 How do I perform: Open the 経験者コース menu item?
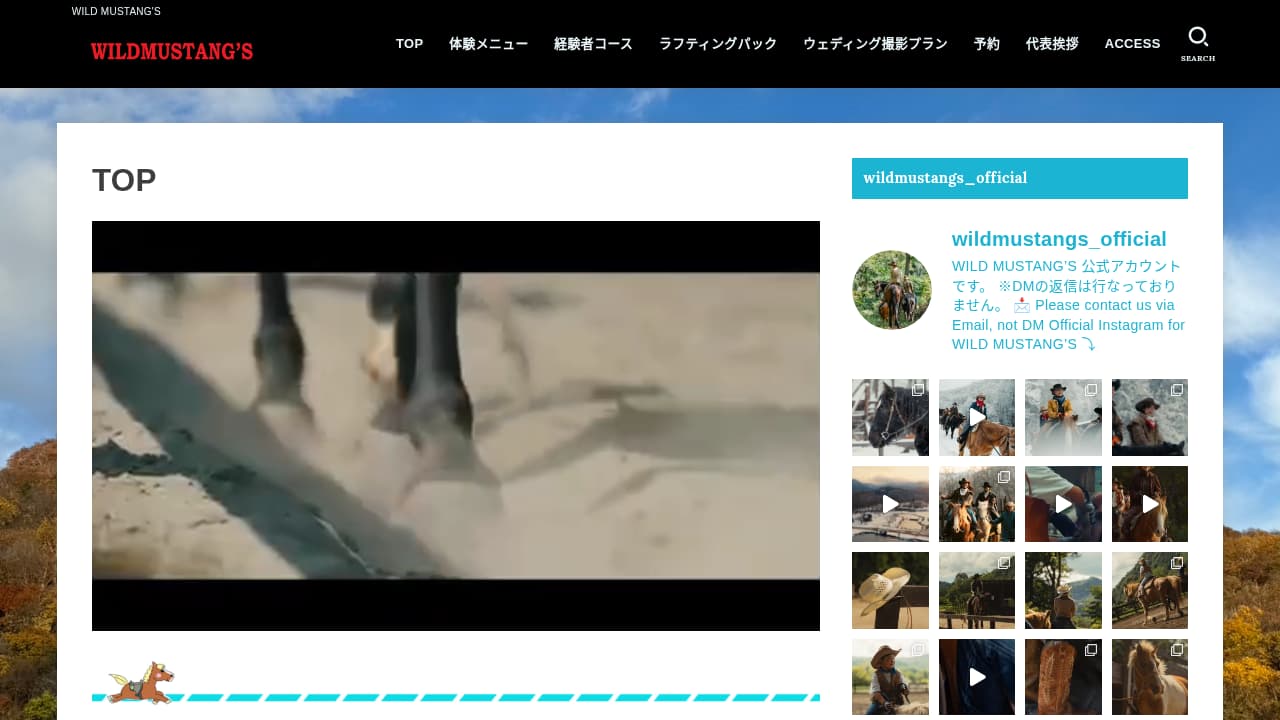(593, 44)
